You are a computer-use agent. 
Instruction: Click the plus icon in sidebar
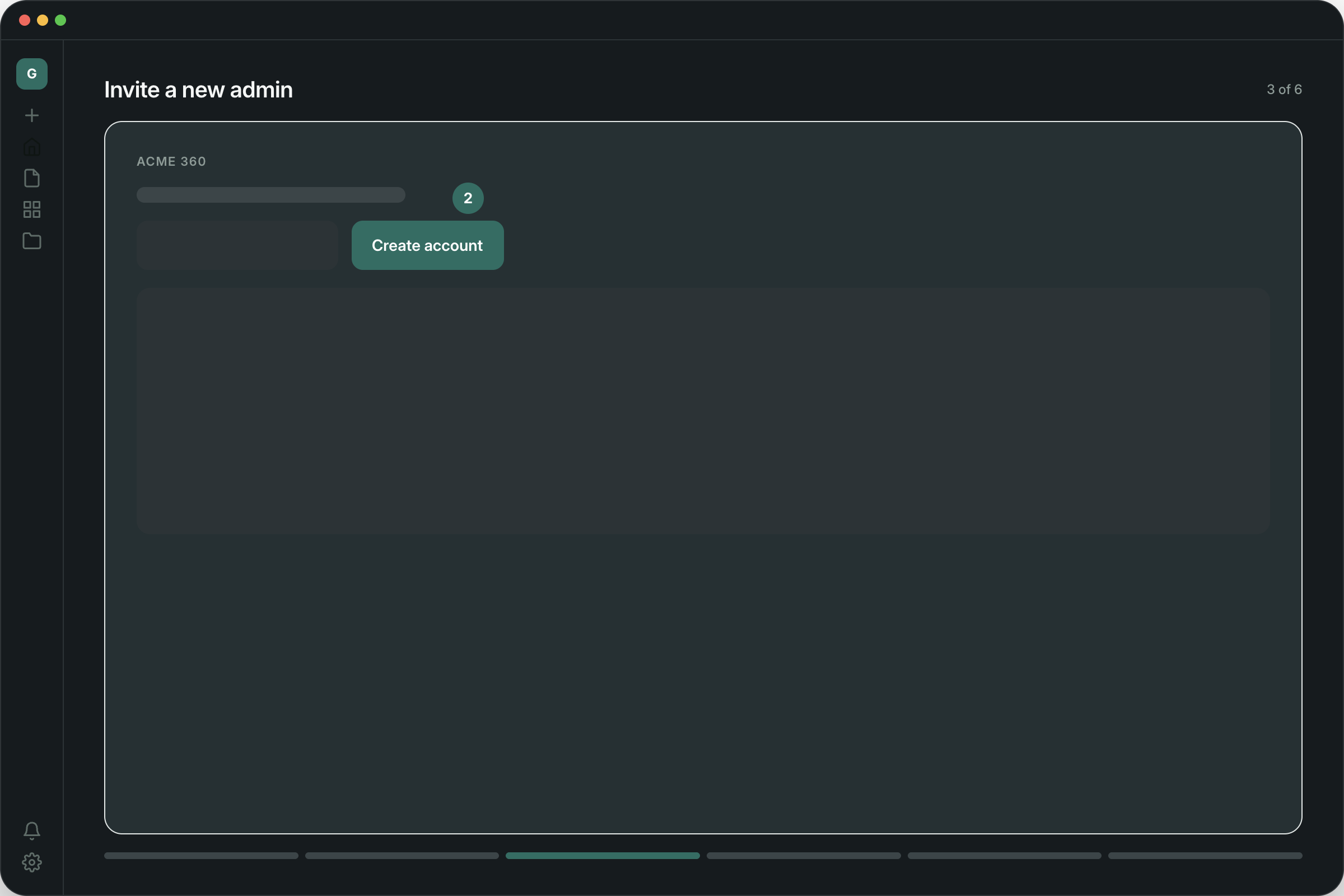click(32, 115)
